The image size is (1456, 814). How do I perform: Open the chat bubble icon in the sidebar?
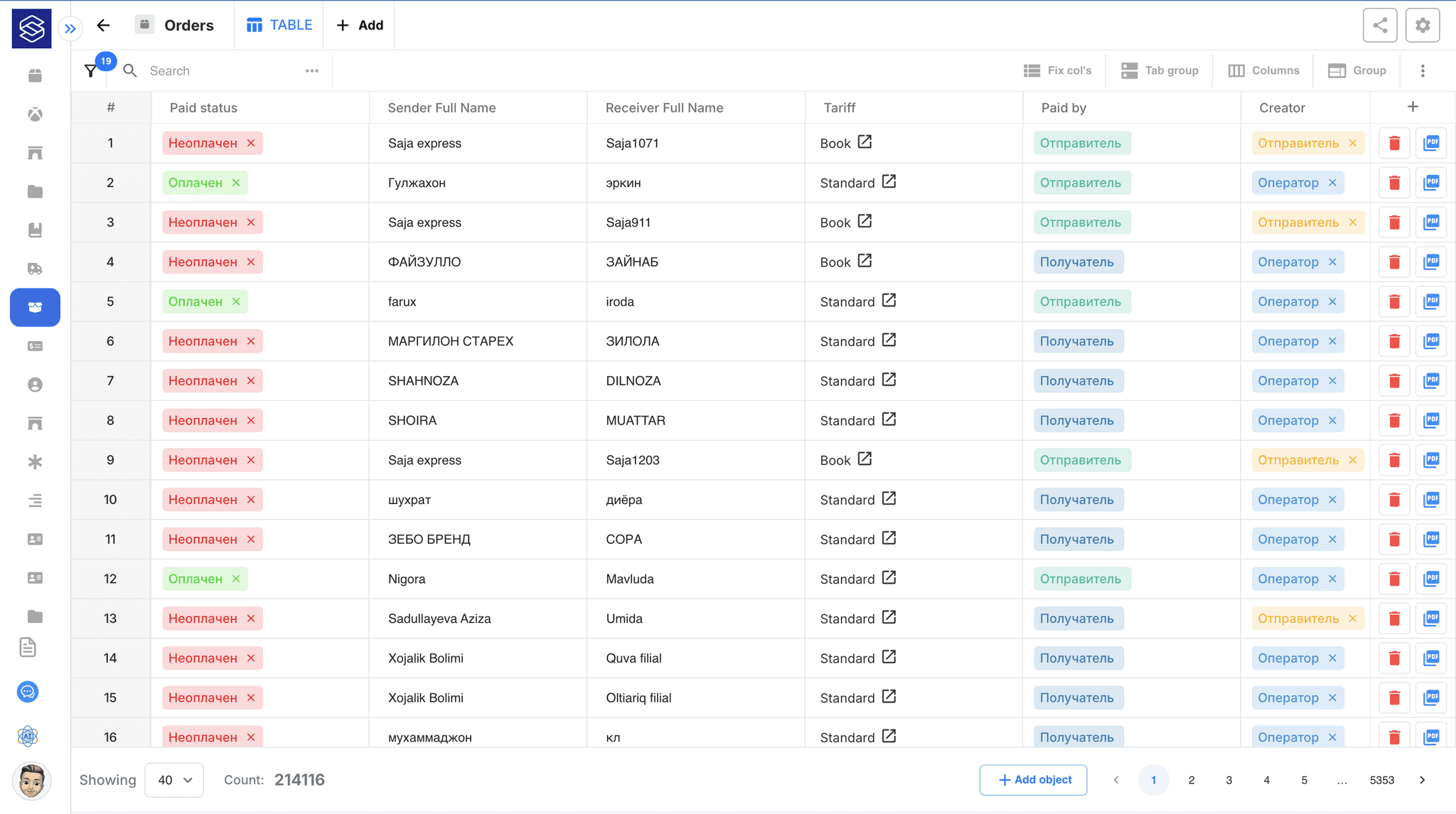pos(28,691)
